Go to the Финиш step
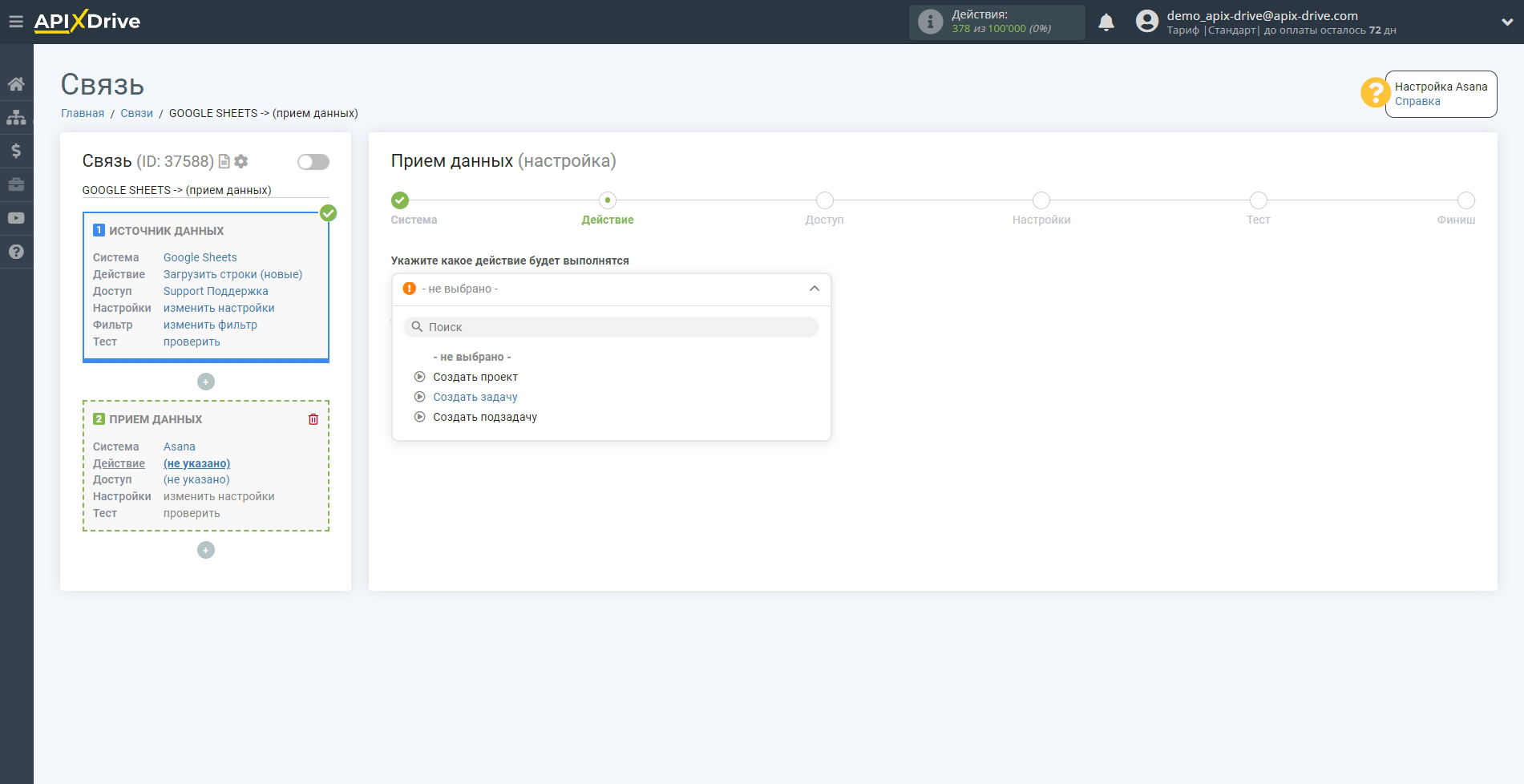 pyautogui.click(x=1466, y=200)
